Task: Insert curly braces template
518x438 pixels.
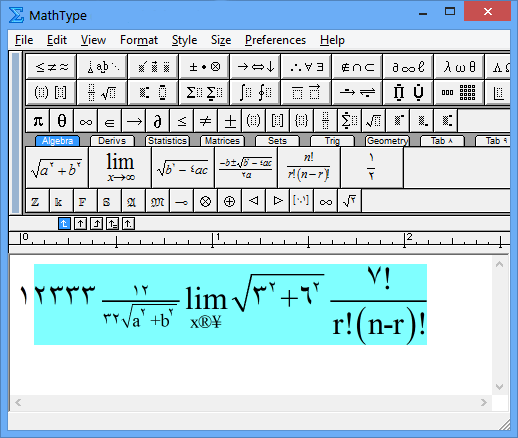Action: tap(302, 121)
